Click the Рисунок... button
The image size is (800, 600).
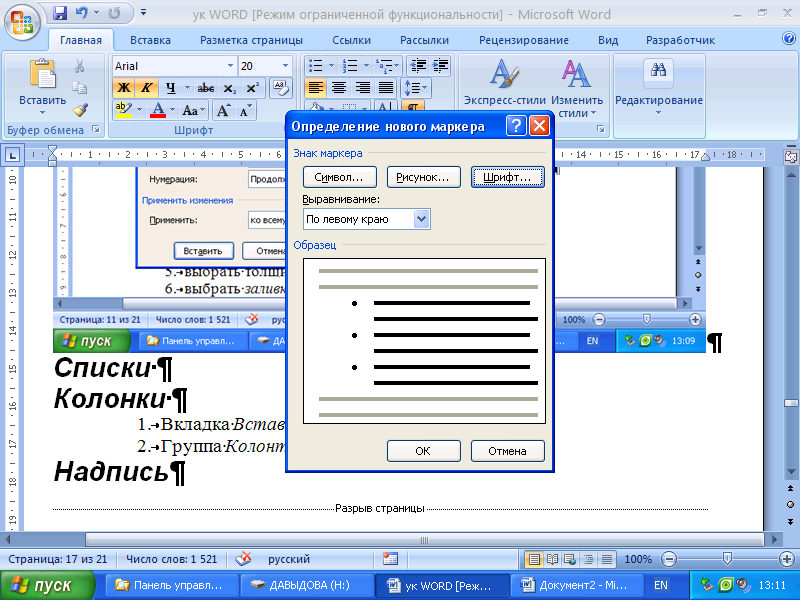pyautogui.click(x=423, y=177)
